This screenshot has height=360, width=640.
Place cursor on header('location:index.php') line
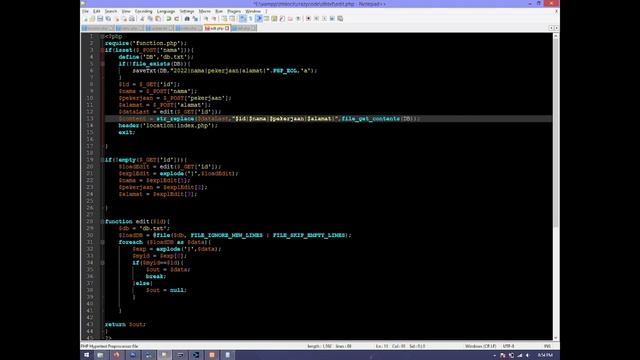tap(168, 126)
